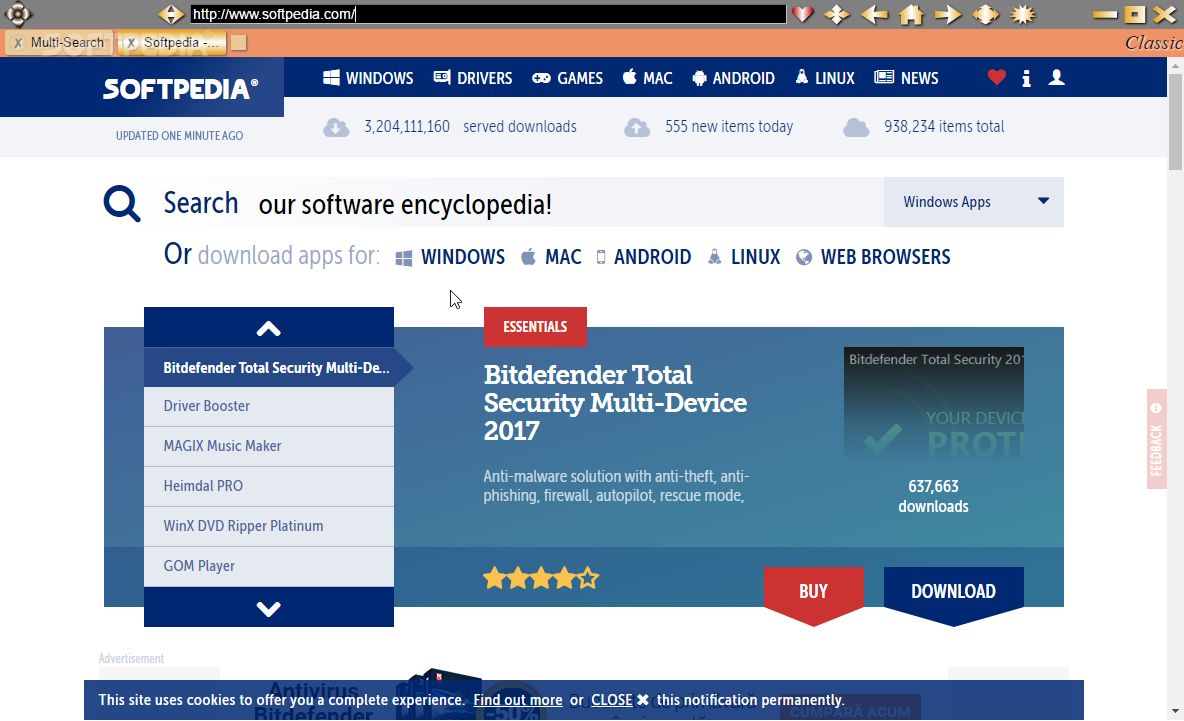This screenshot has width=1184, height=721.
Task: Click the user account icon
Action: (1056, 77)
